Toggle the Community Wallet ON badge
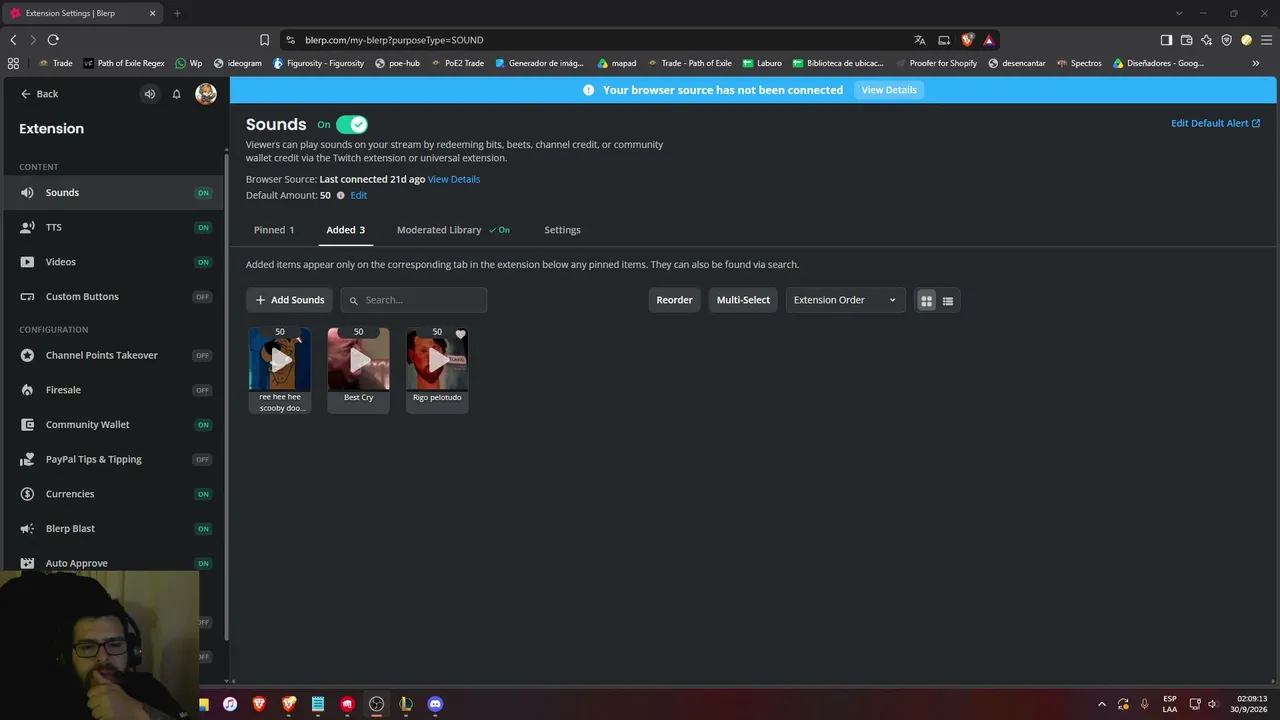This screenshot has width=1280, height=720. pos(203,425)
